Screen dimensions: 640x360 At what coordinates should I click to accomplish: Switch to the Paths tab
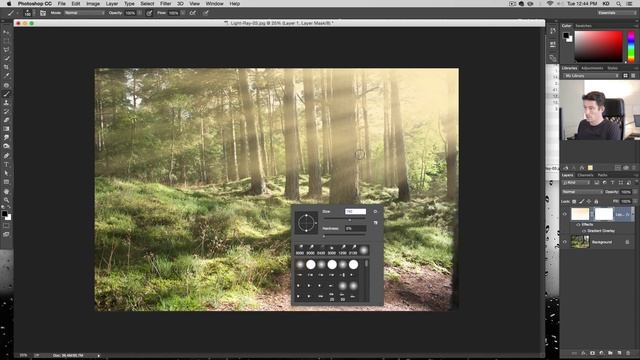click(x=602, y=175)
